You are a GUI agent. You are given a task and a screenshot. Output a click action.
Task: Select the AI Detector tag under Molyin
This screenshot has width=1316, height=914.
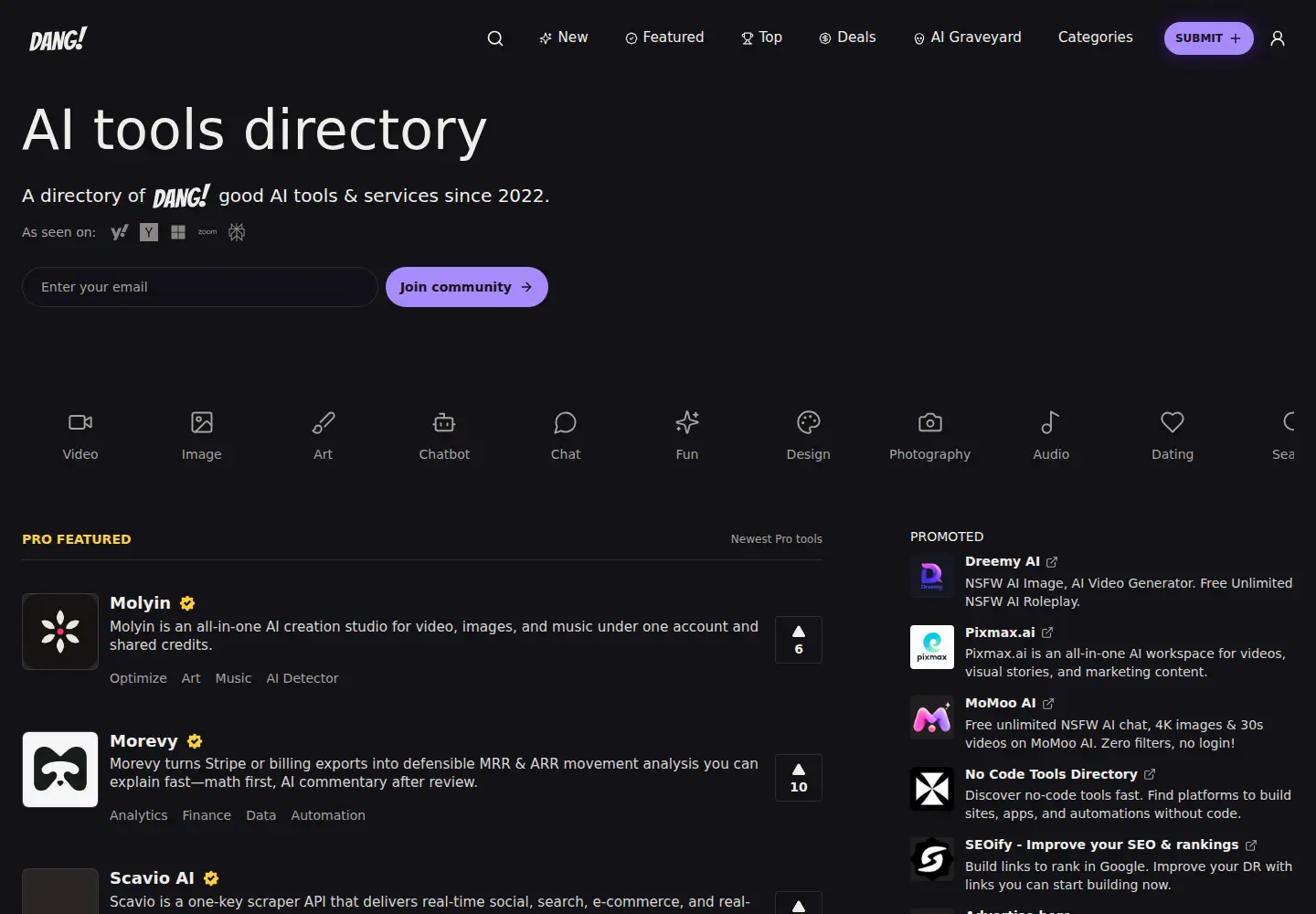click(302, 678)
